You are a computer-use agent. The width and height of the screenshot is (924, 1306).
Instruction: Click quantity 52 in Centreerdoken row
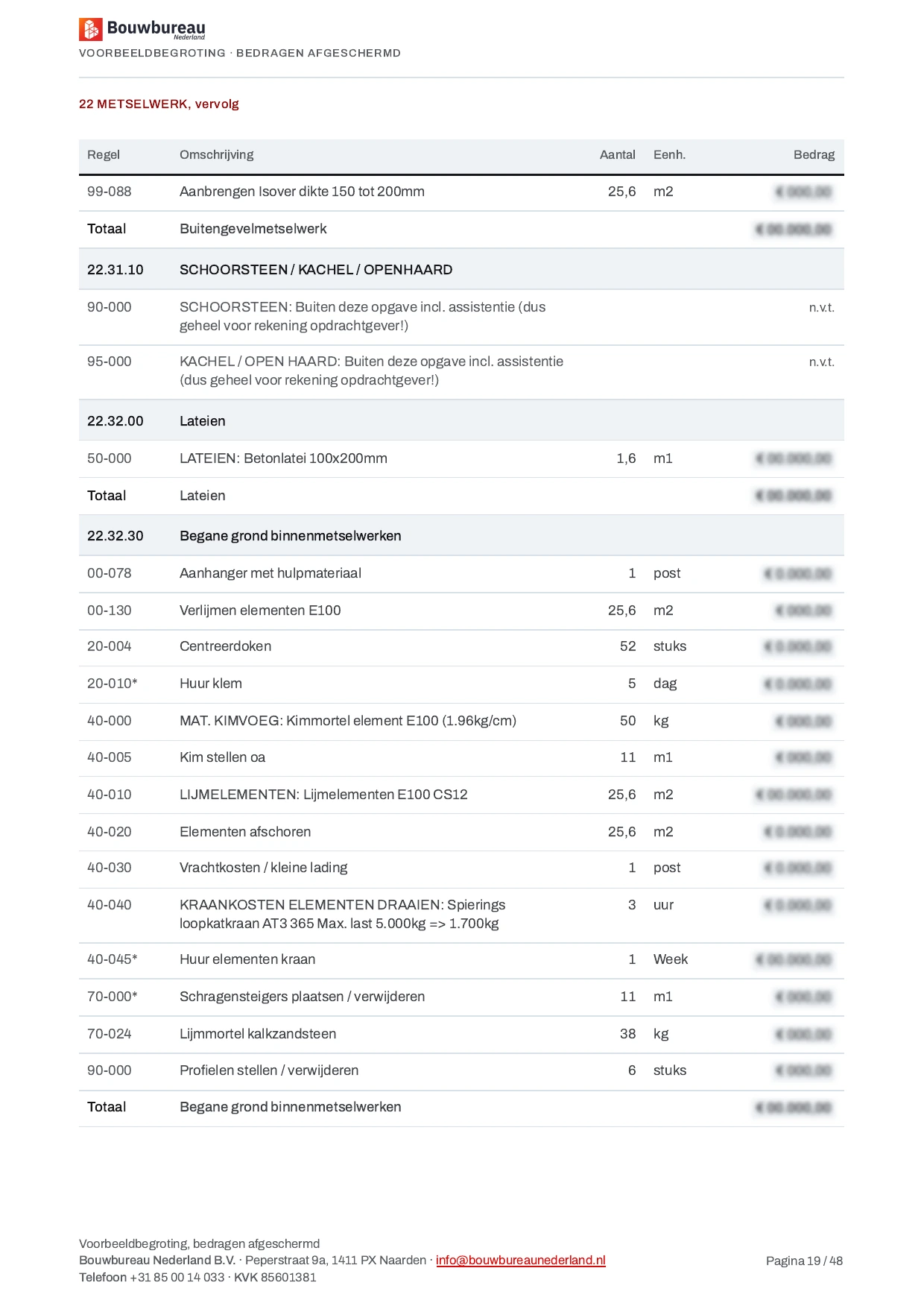(627, 646)
